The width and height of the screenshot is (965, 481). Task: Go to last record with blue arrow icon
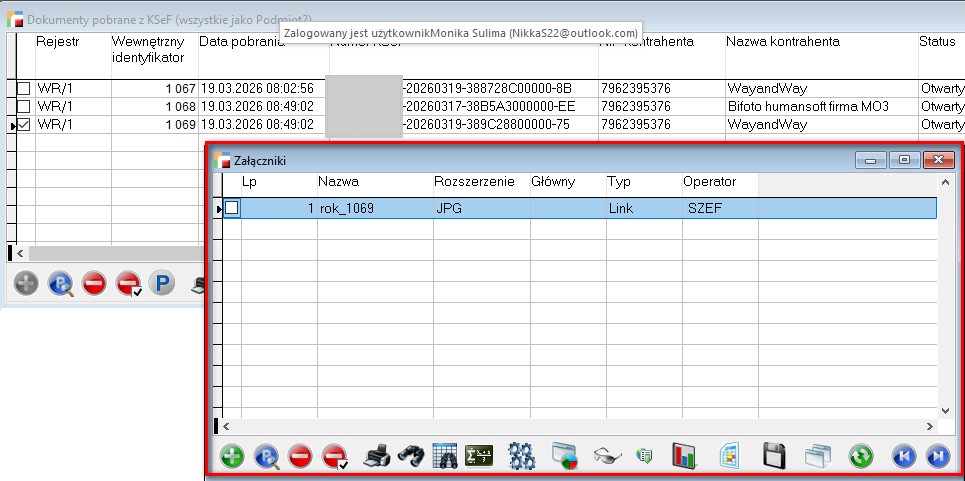[937, 456]
